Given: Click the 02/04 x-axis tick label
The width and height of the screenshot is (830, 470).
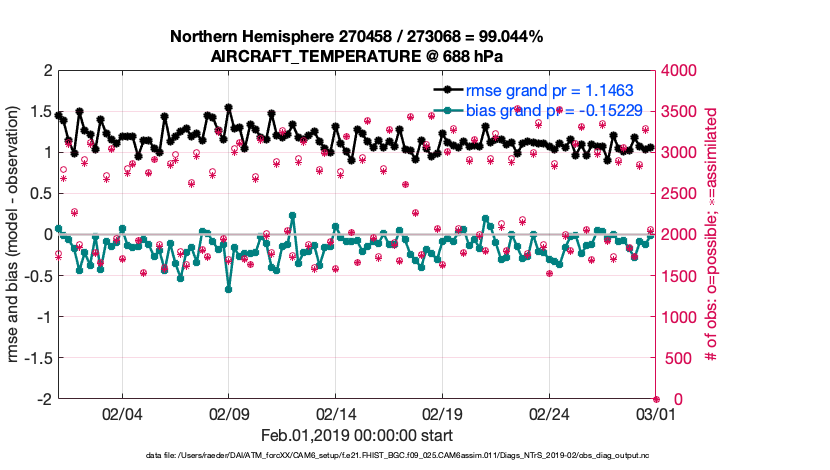Looking at the screenshot, I should [x=122, y=413].
